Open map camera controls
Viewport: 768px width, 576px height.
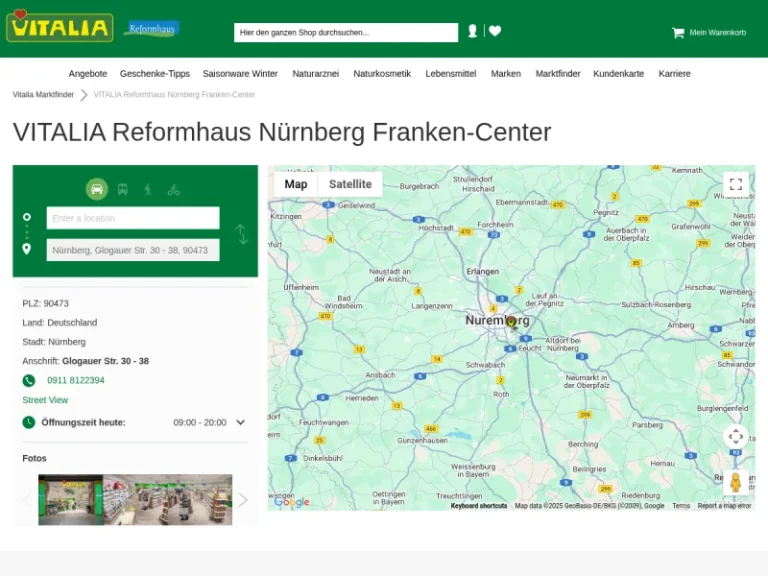click(x=736, y=437)
